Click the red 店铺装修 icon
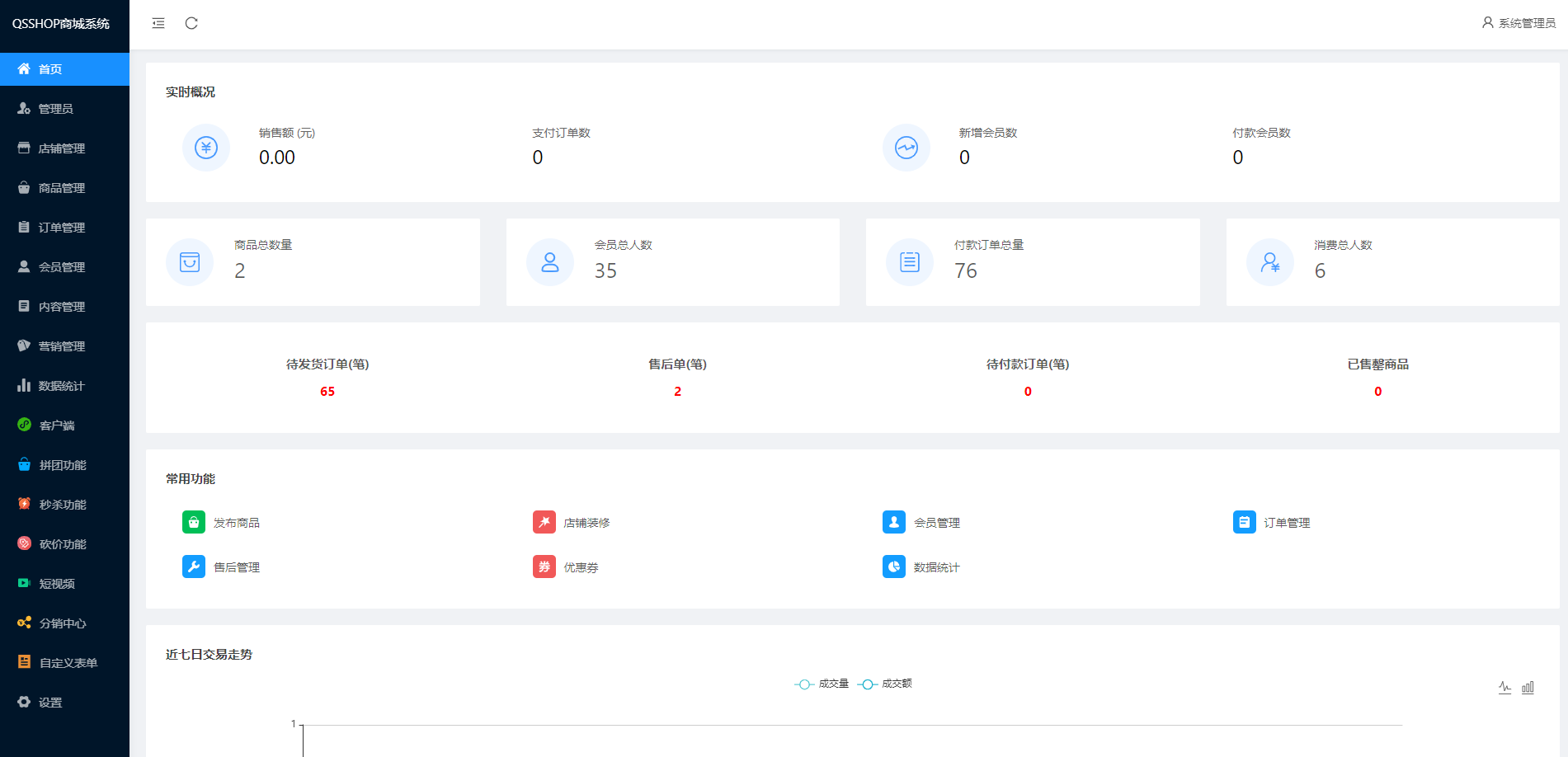This screenshot has width=1568, height=757. (x=544, y=522)
